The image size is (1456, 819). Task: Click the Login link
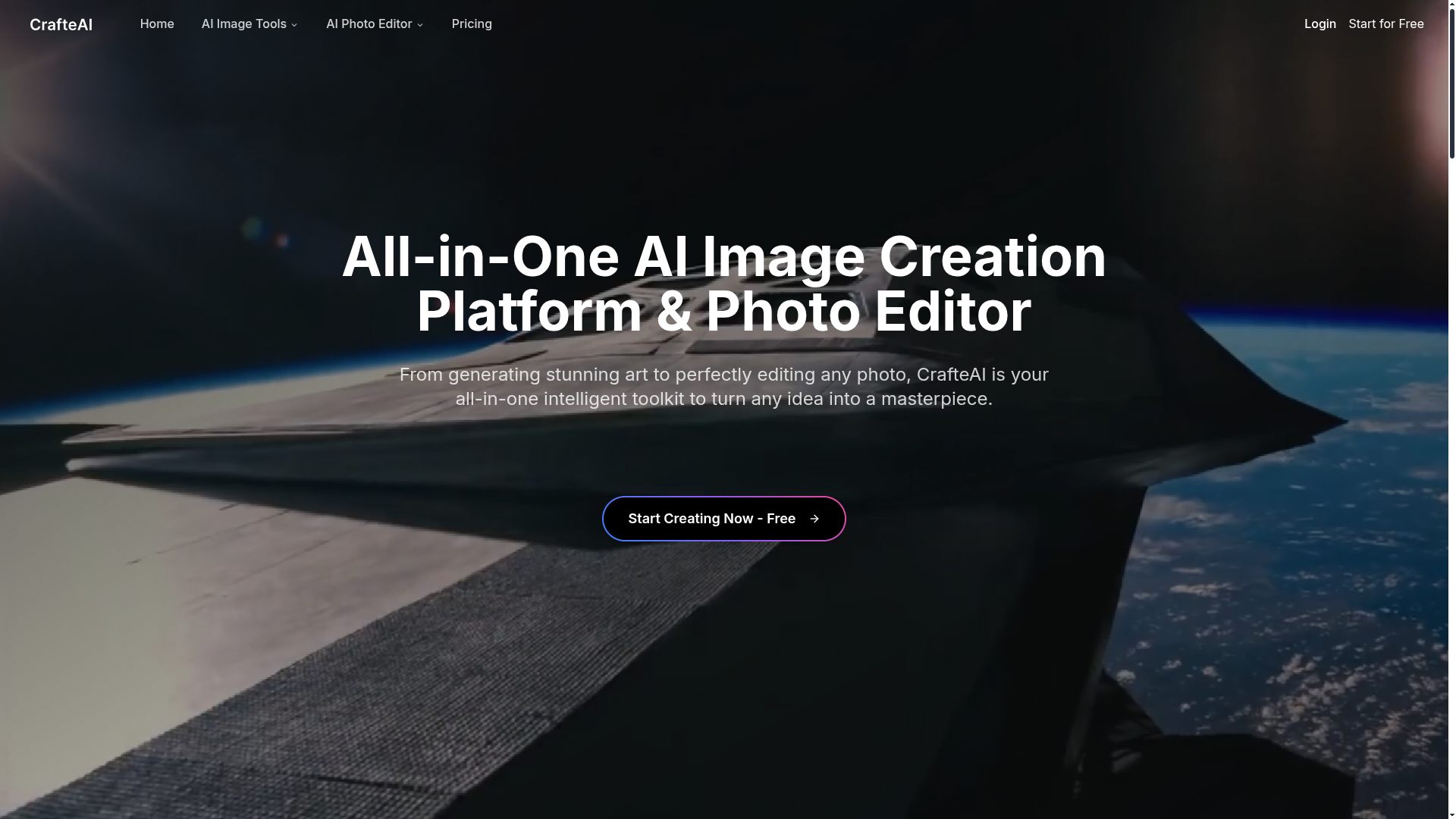pyautogui.click(x=1319, y=24)
